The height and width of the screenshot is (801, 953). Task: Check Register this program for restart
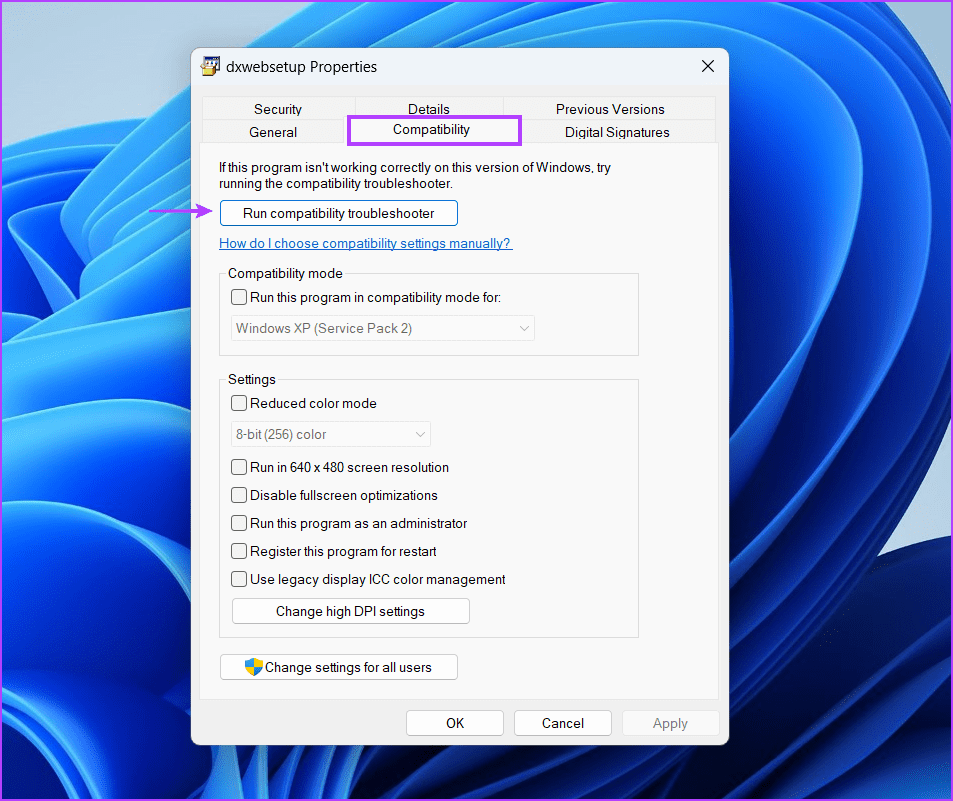click(239, 551)
